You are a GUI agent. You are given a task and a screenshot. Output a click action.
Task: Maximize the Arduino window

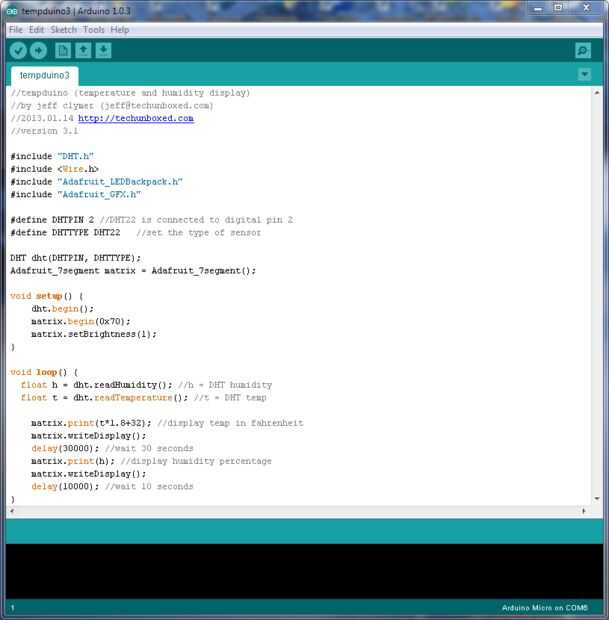[x=558, y=8]
